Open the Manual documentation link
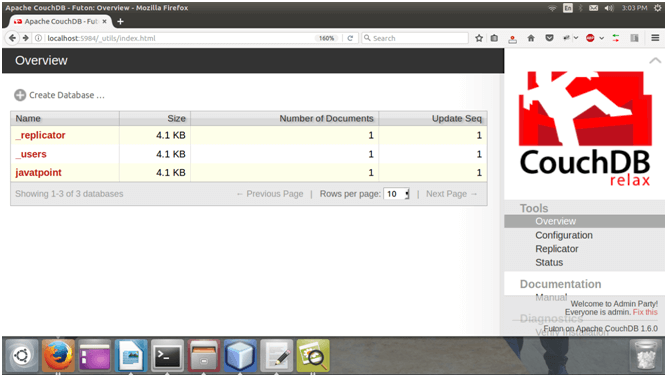Image resolution: width=667 pixels, height=377 pixels. [551, 297]
